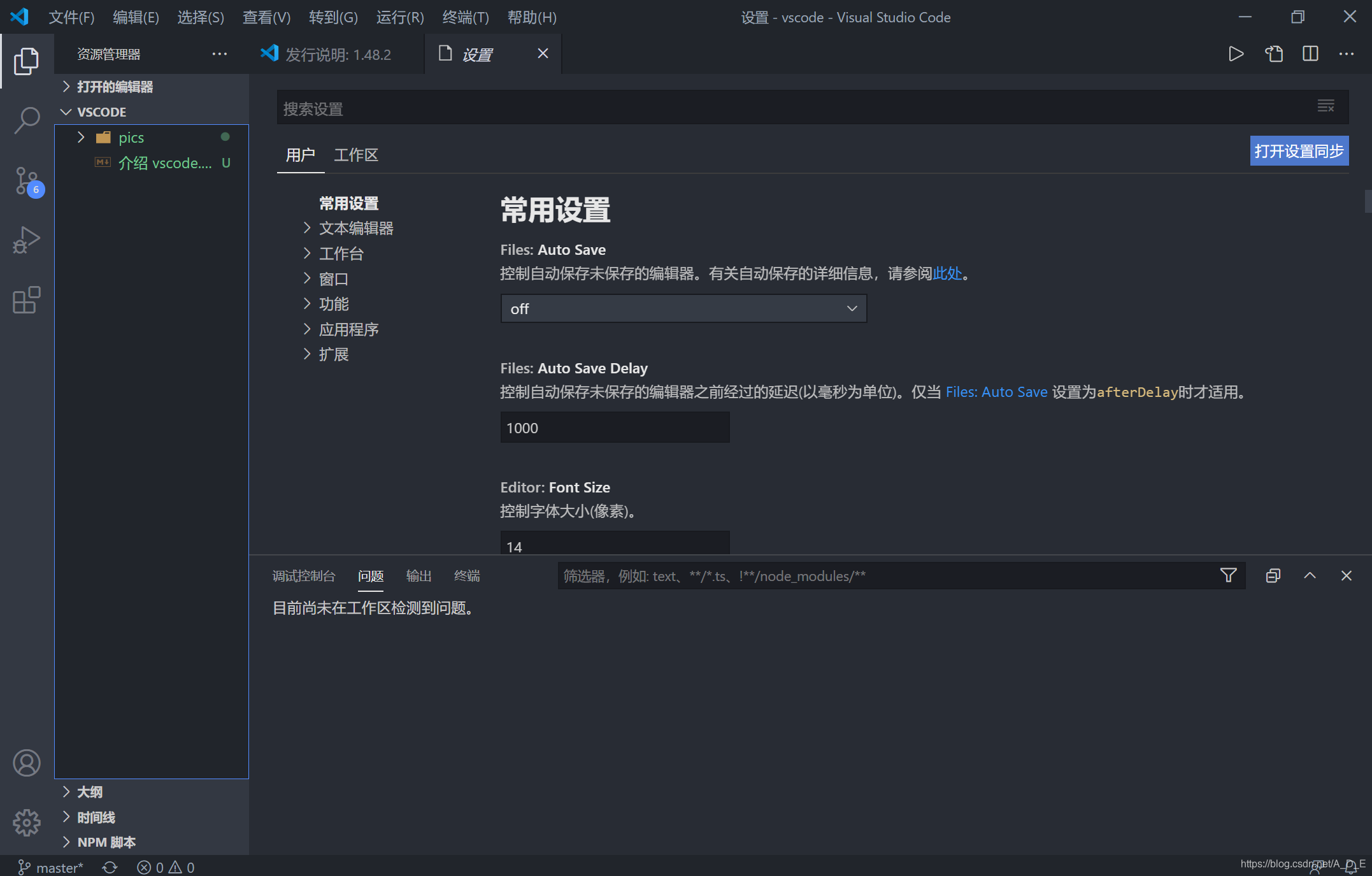Close the bottom panel
Screen dimensions: 1372x876
click(x=1346, y=576)
